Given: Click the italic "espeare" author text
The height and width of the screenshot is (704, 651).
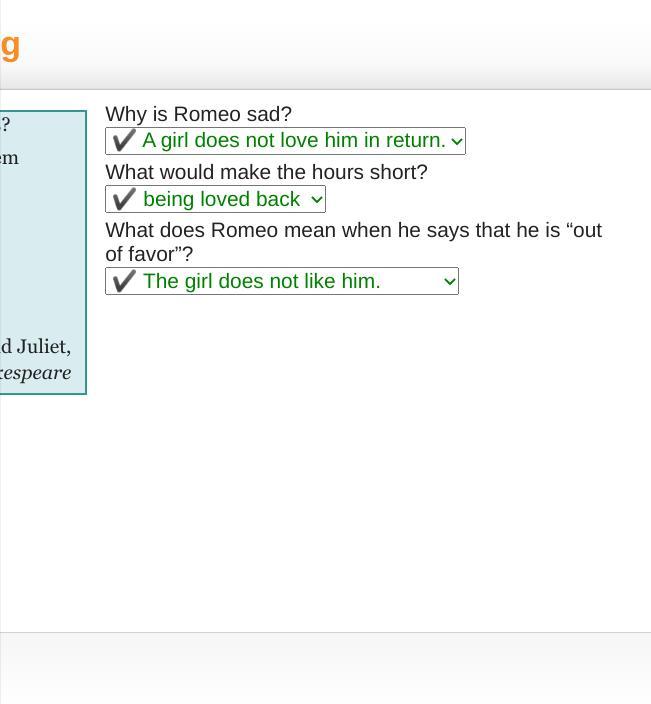Looking at the screenshot, I should 35,373.
